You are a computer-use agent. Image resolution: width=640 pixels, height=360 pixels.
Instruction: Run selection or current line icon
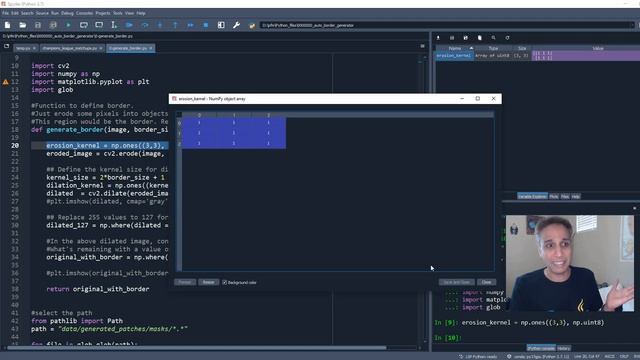(114, 25)
